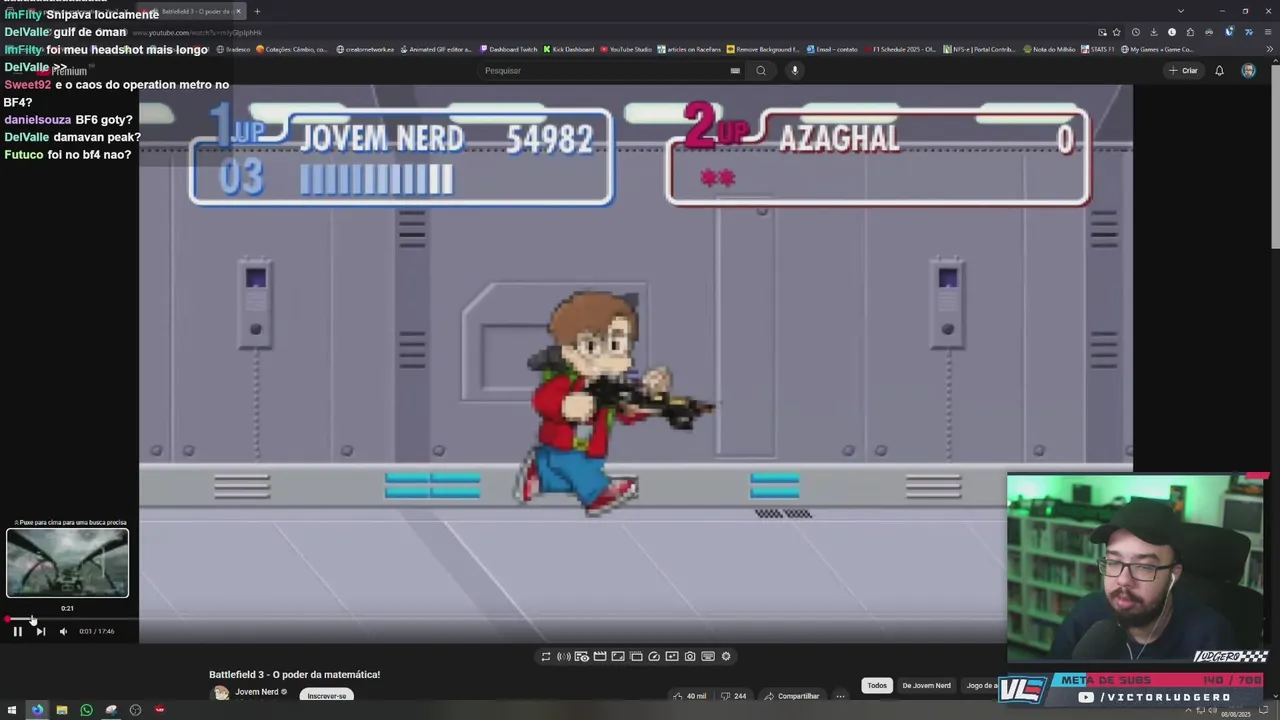This screenshot has height=720, width=1280.
Task: Open the gear settings under the player
Action: tap(726, 657)
